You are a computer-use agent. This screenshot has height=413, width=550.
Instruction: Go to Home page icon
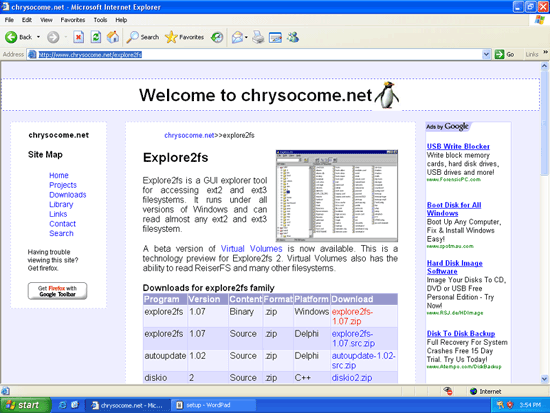click(x=113, y=37)
